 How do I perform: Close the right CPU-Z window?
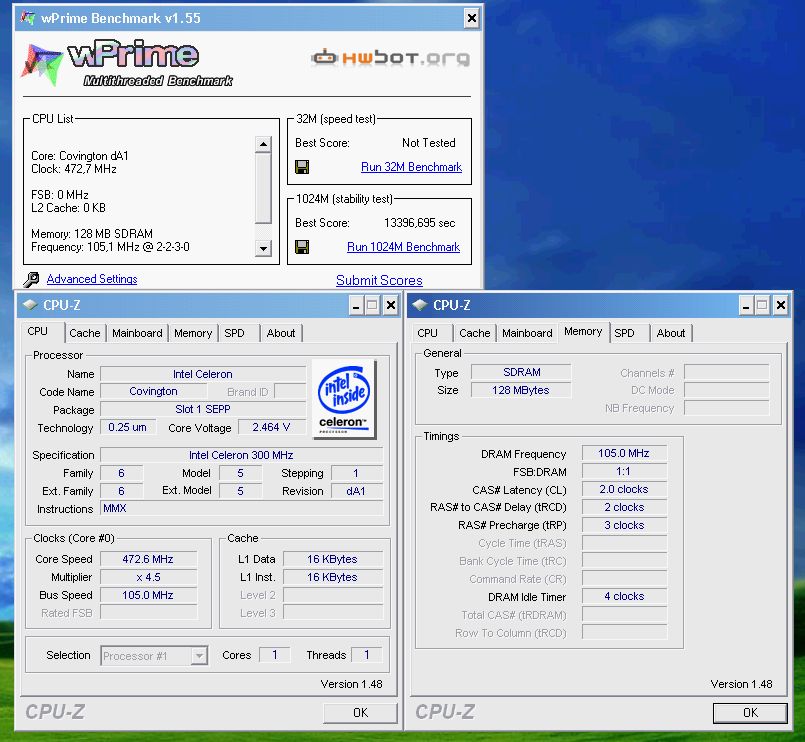781,306
